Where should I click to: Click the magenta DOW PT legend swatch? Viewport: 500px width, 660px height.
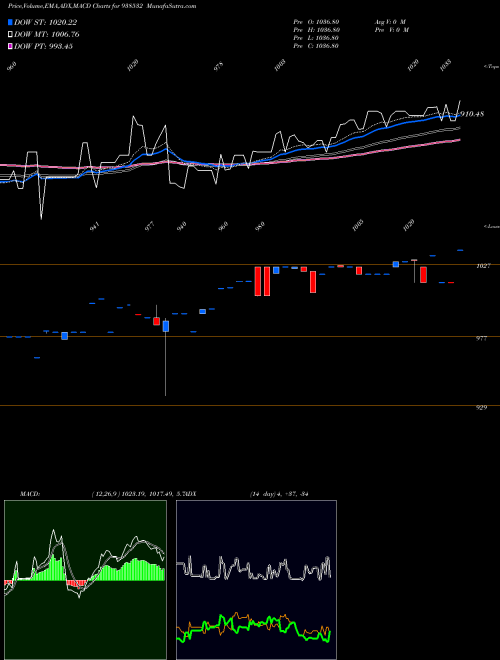click(10, 46)
